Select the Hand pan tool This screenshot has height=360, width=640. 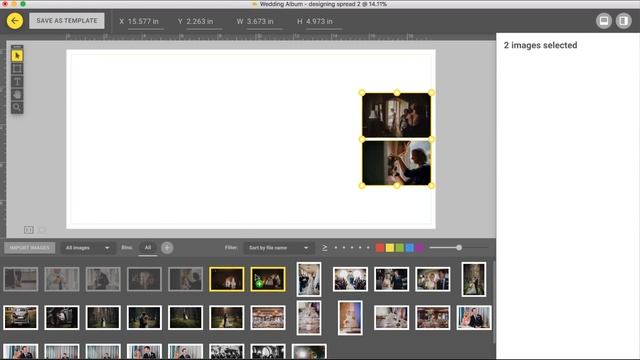pyautogui.click(x=17, y=94)
